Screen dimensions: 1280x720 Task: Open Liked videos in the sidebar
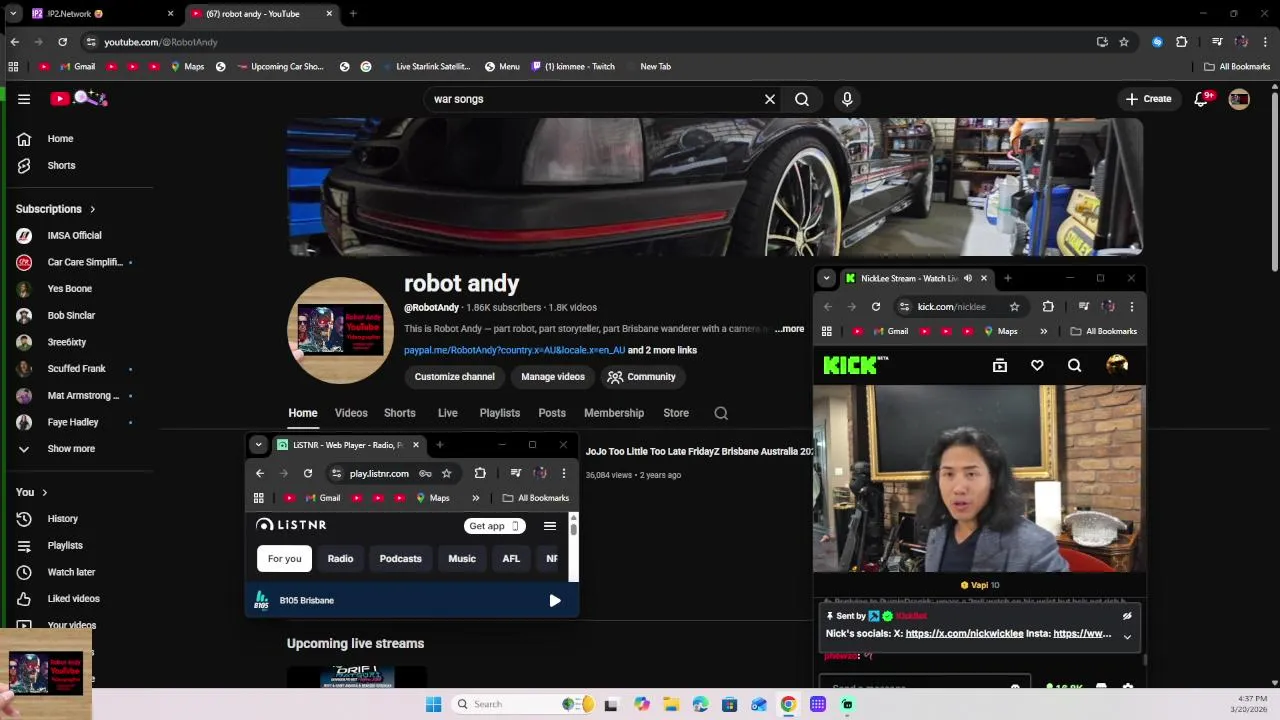73,599
